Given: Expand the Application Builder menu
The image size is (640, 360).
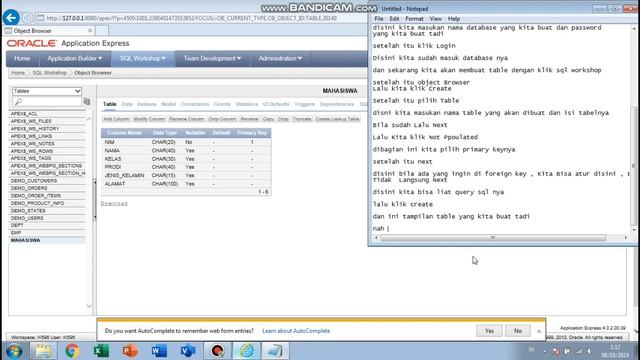Looking at the screenshot, I should 74,58.
